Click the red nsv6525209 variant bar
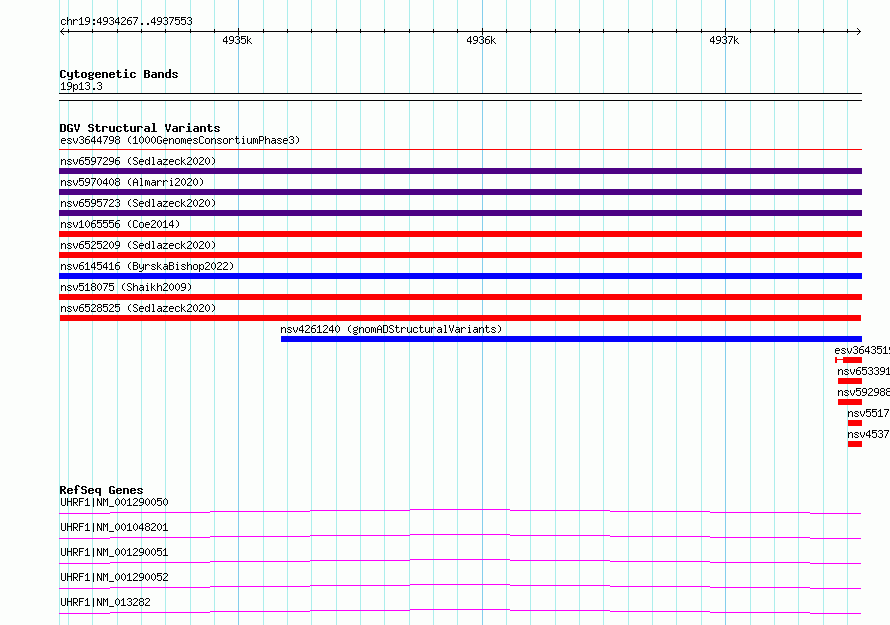The width and height of the screenshot is (890, 625). (460, 255)
